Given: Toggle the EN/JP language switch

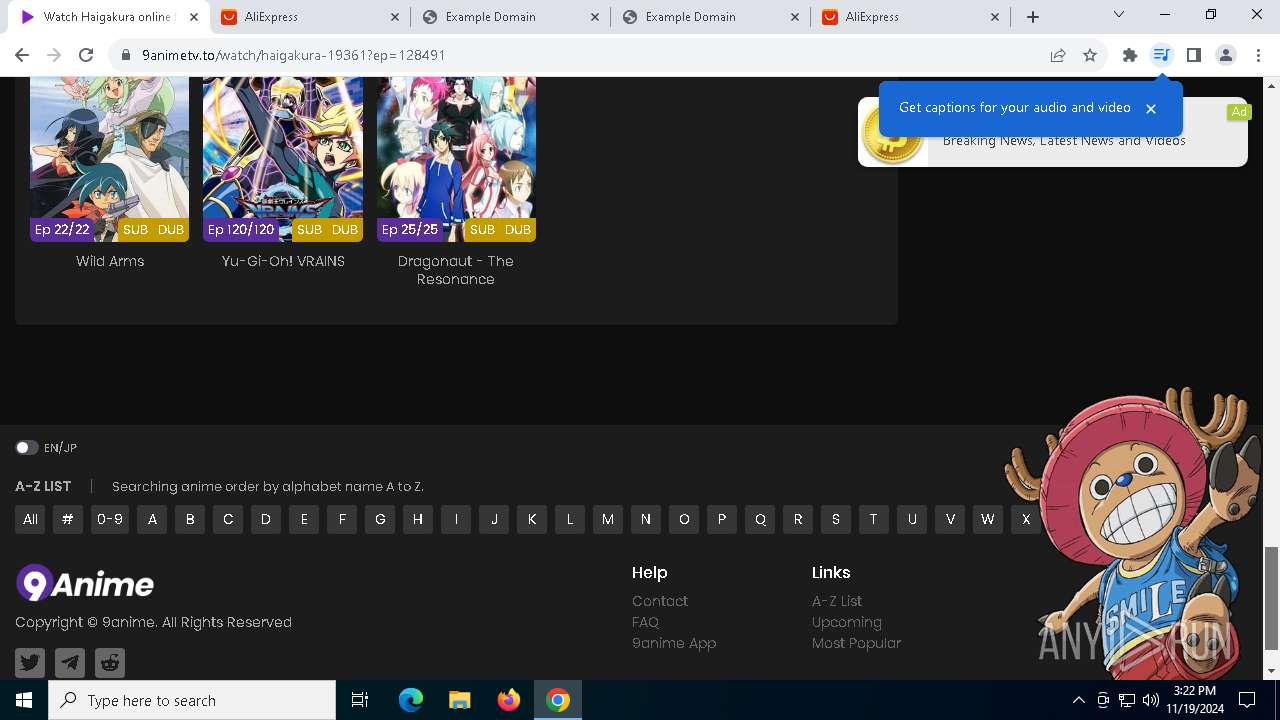Looking at the screenshot, I should tap(26, 448).
